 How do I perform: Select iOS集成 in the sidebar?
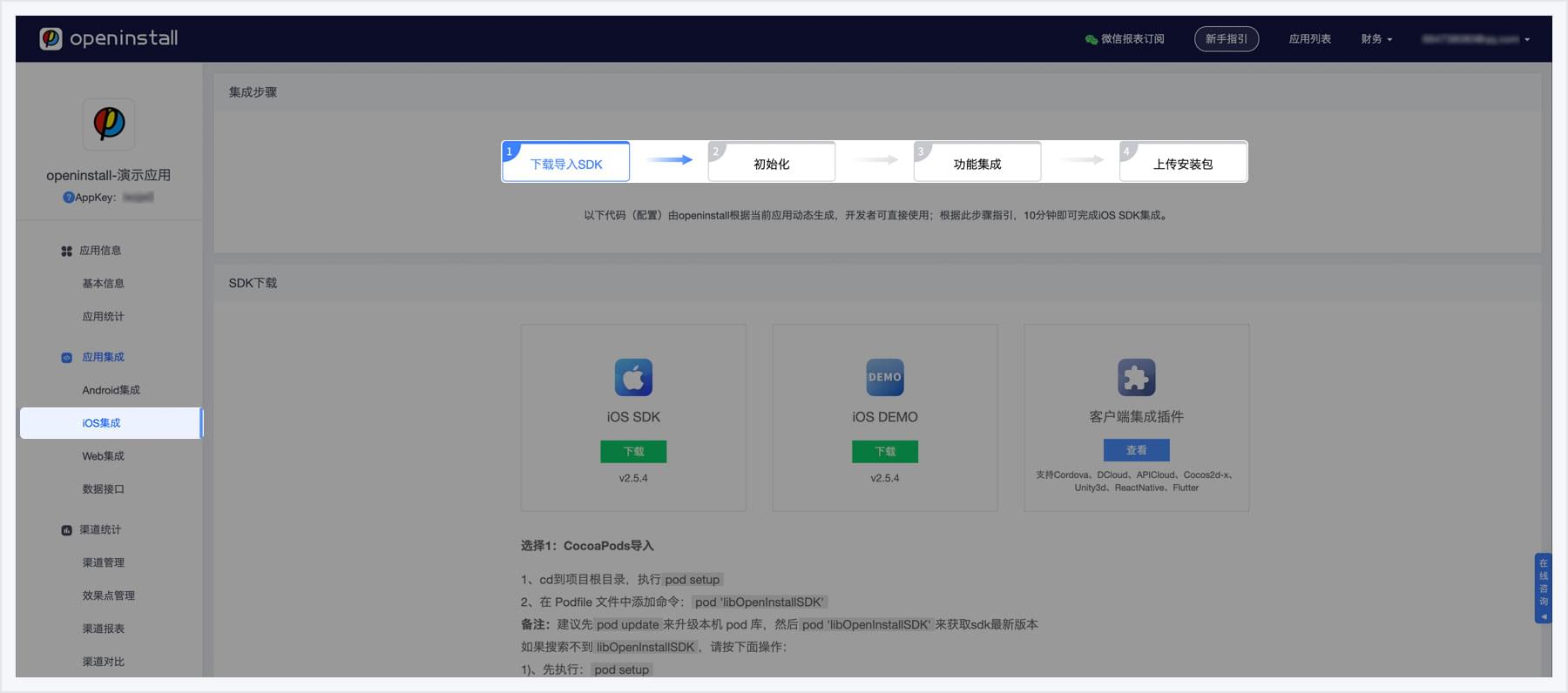[111, 423]
